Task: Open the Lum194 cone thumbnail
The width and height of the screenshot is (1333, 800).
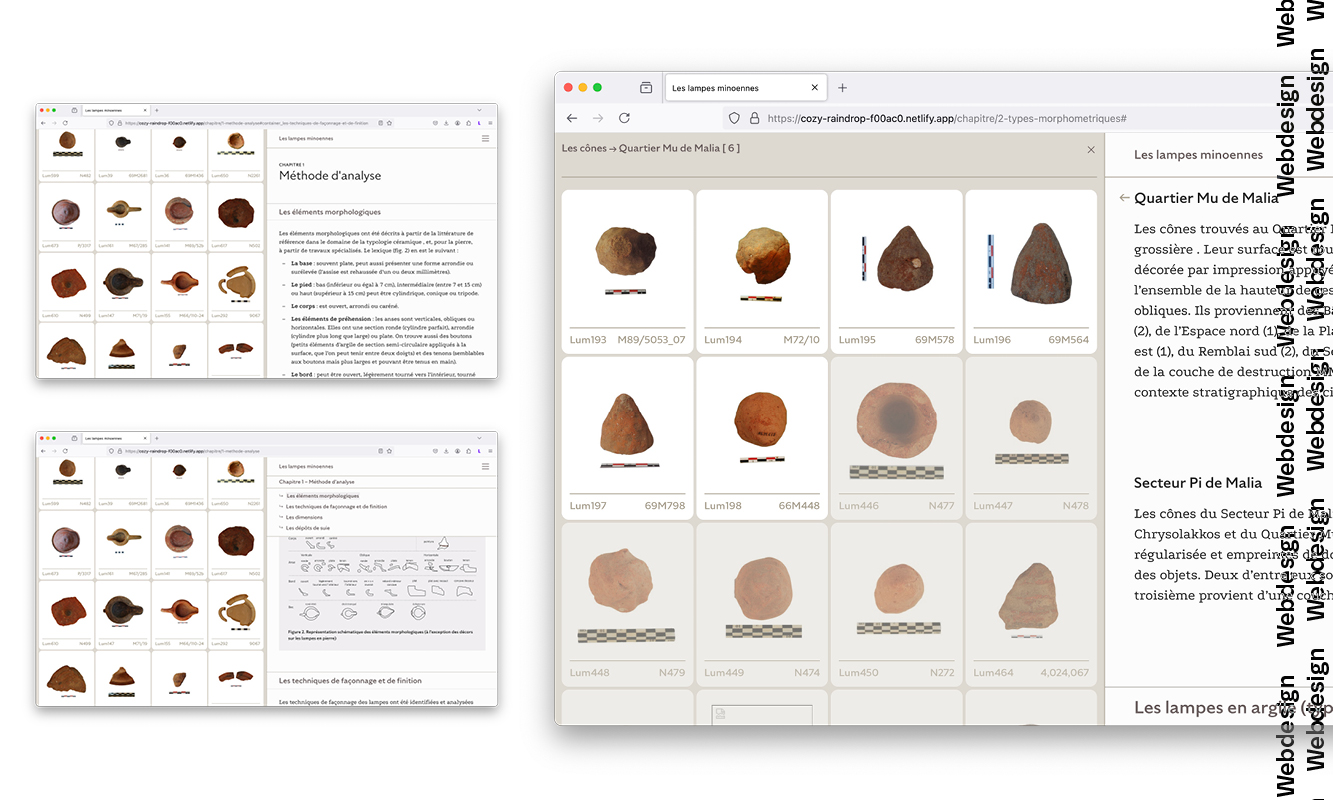Action: [x=762, y=271]
